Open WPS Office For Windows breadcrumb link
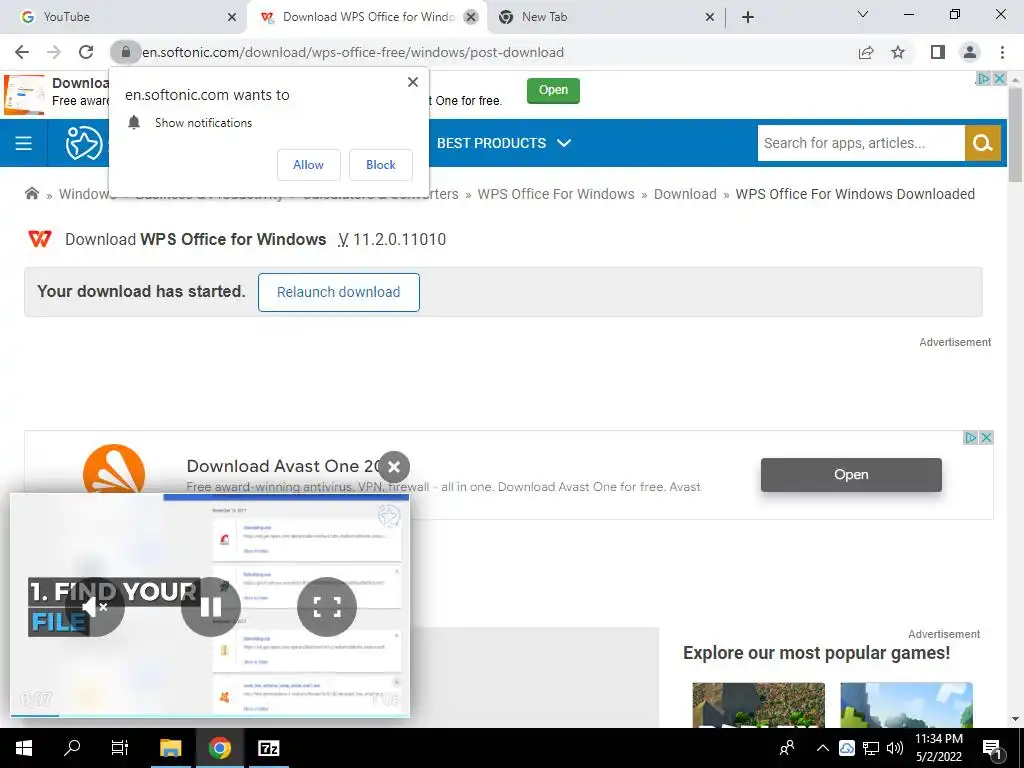The width and height of the screenshot is (1024, 768). point(556,194)
